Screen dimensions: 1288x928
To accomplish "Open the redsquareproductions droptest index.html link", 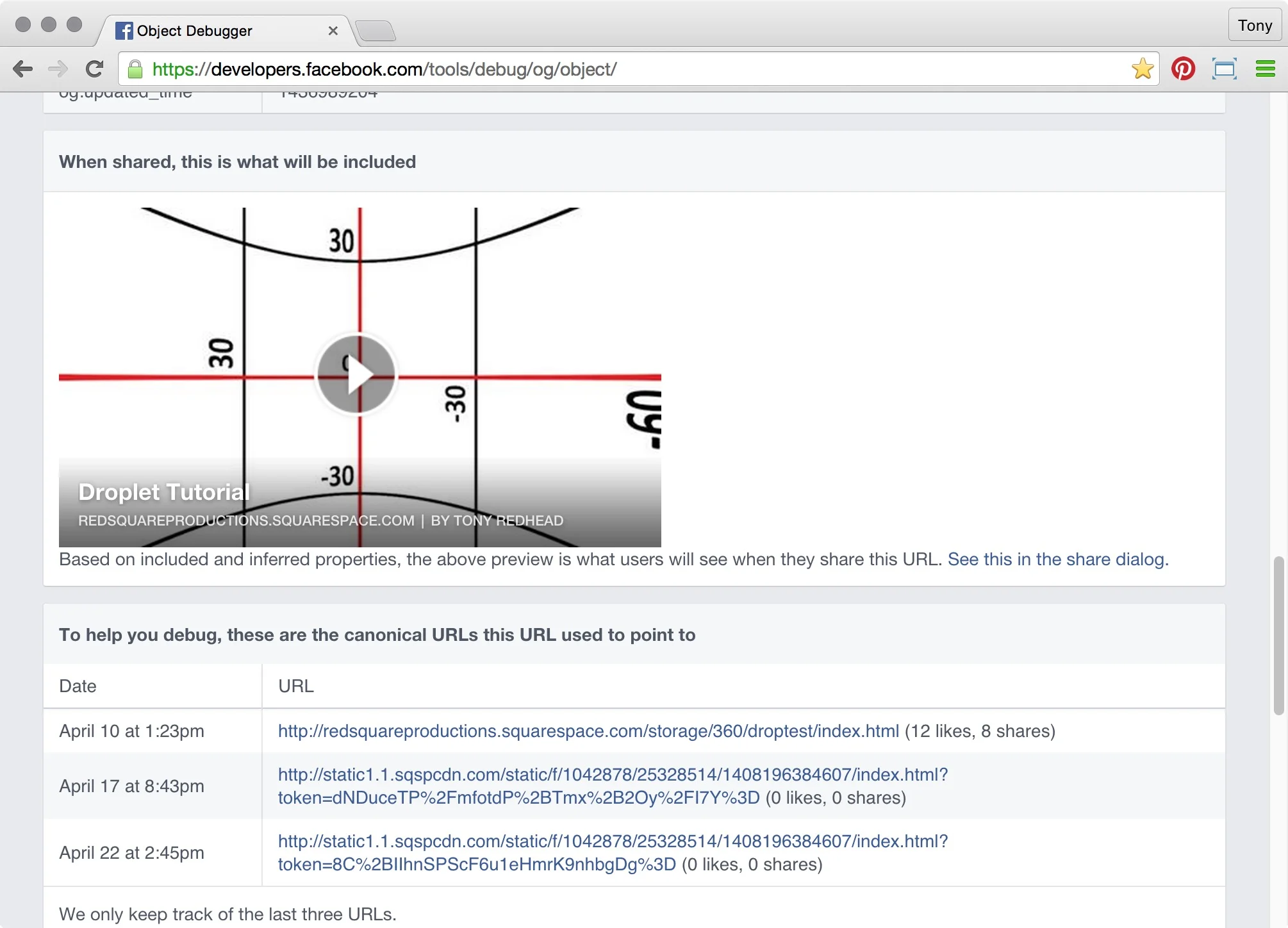I will [588, 731].
